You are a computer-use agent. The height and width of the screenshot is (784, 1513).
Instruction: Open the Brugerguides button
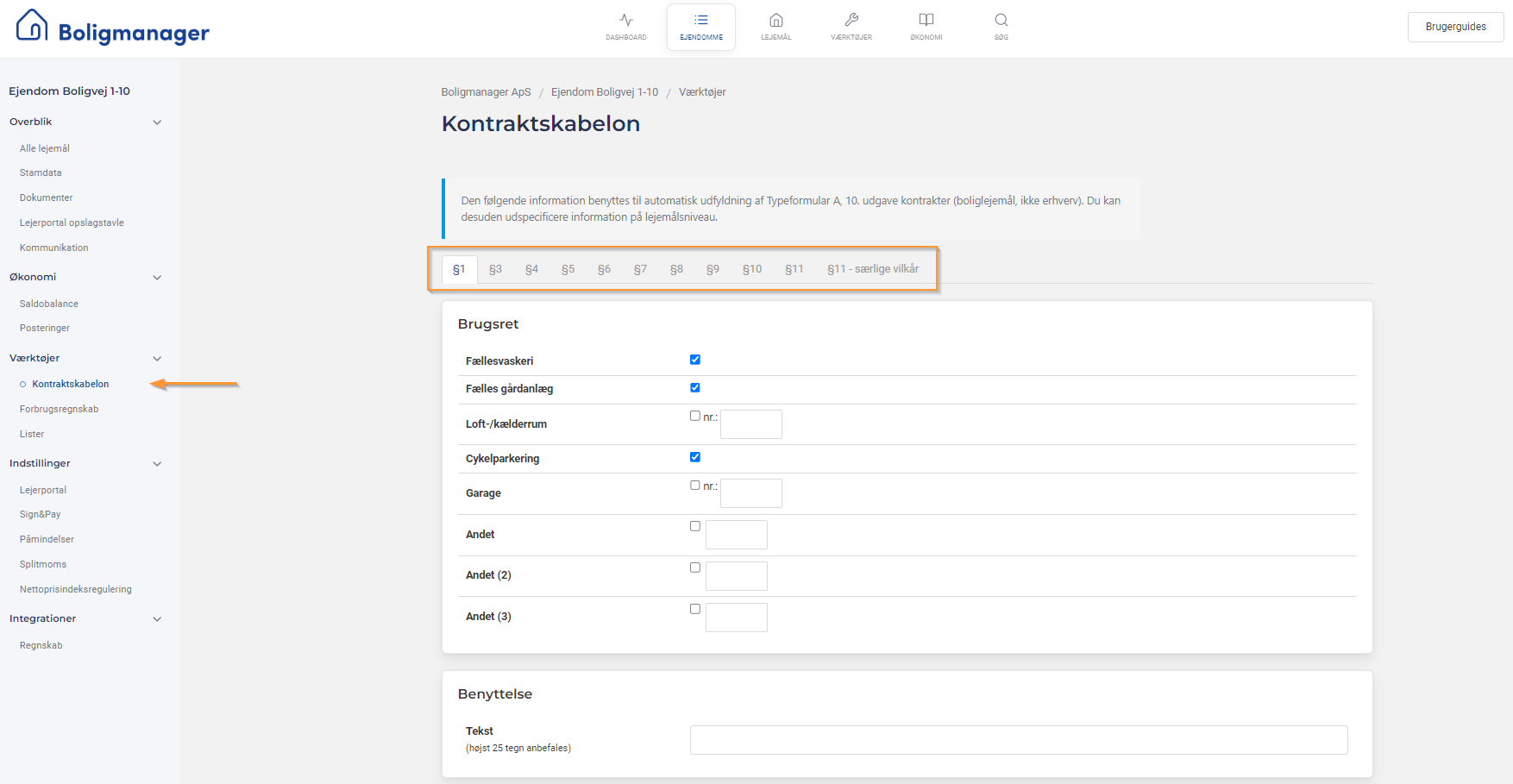tap(1456, 27)
